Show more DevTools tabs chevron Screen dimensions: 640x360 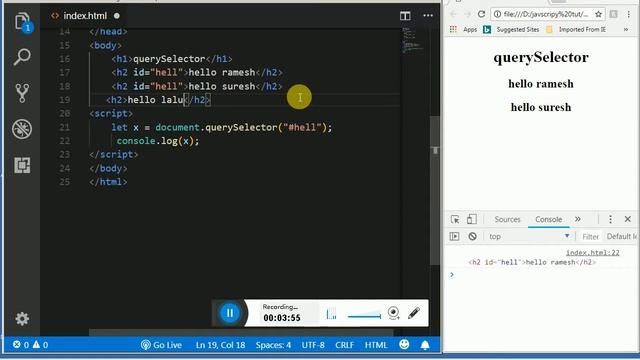[578, 219]
